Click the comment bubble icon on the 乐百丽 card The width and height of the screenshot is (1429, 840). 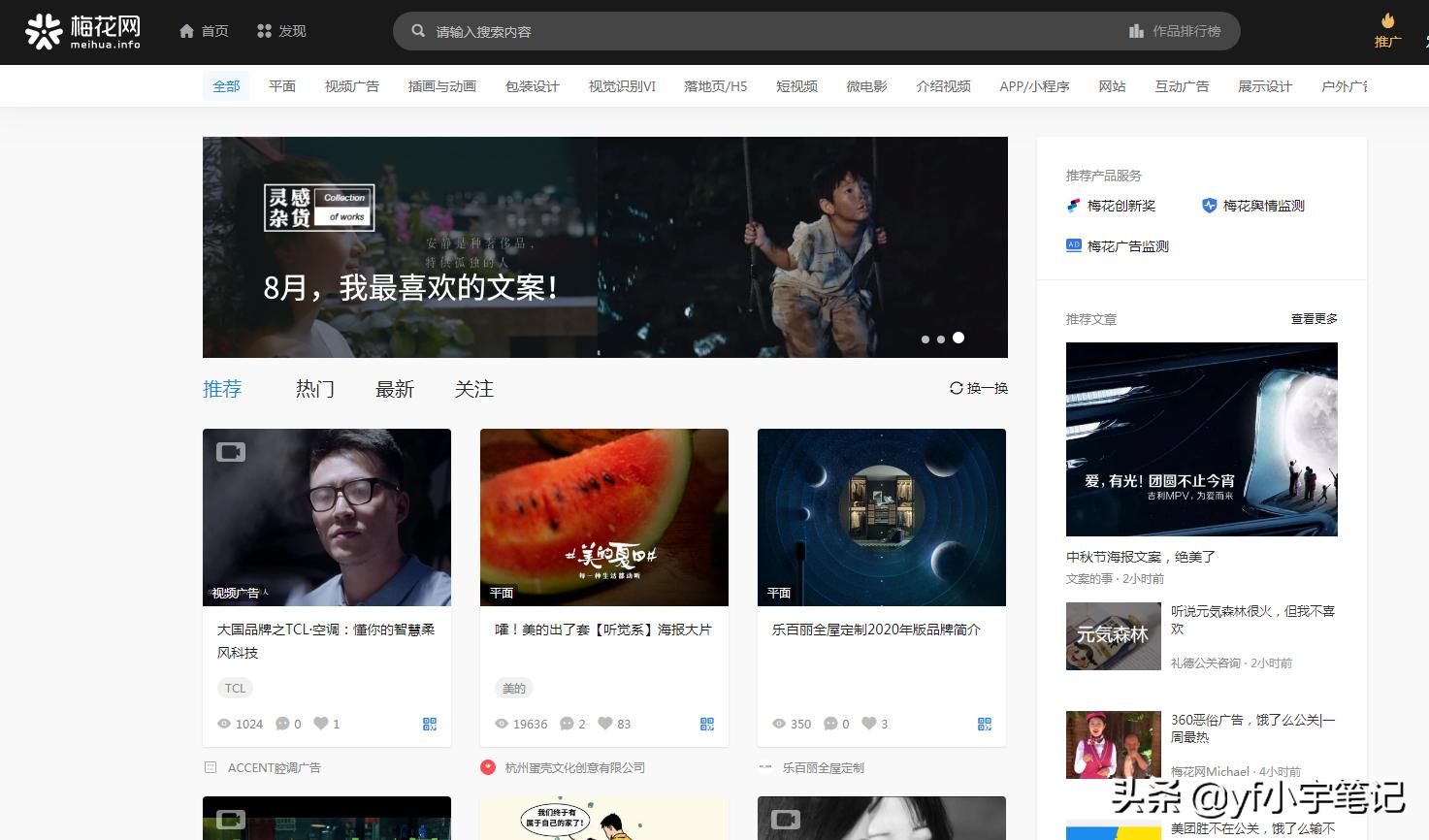[830, 724]
